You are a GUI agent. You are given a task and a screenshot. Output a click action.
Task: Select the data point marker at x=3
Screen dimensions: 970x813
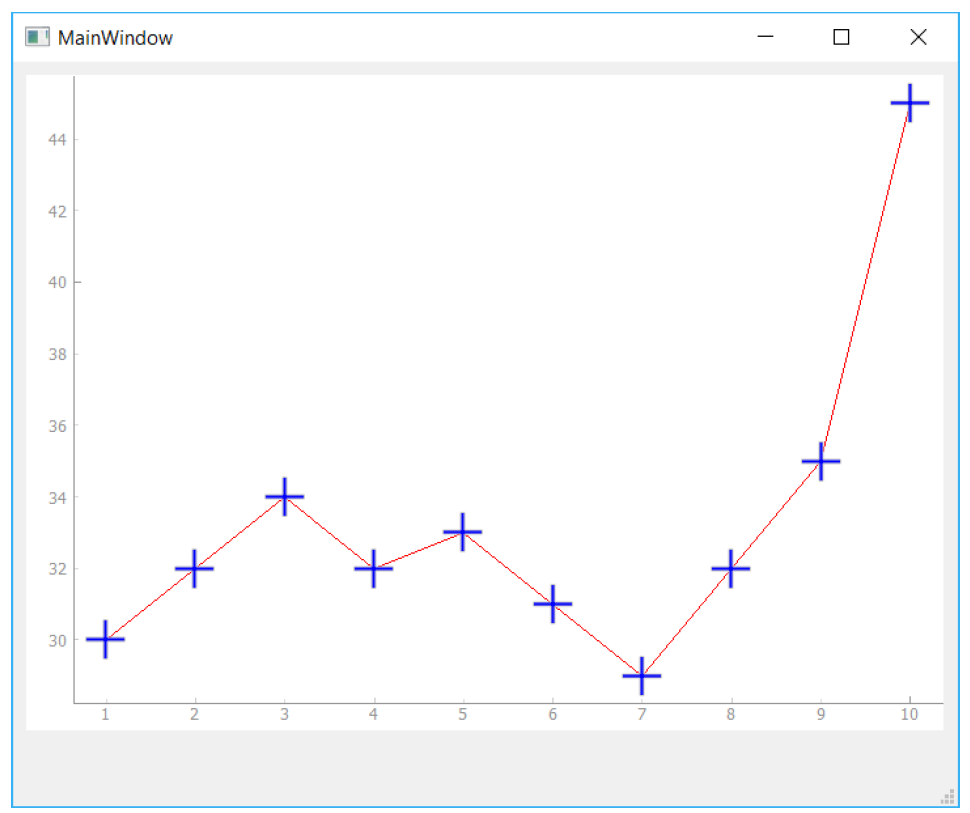284,496
